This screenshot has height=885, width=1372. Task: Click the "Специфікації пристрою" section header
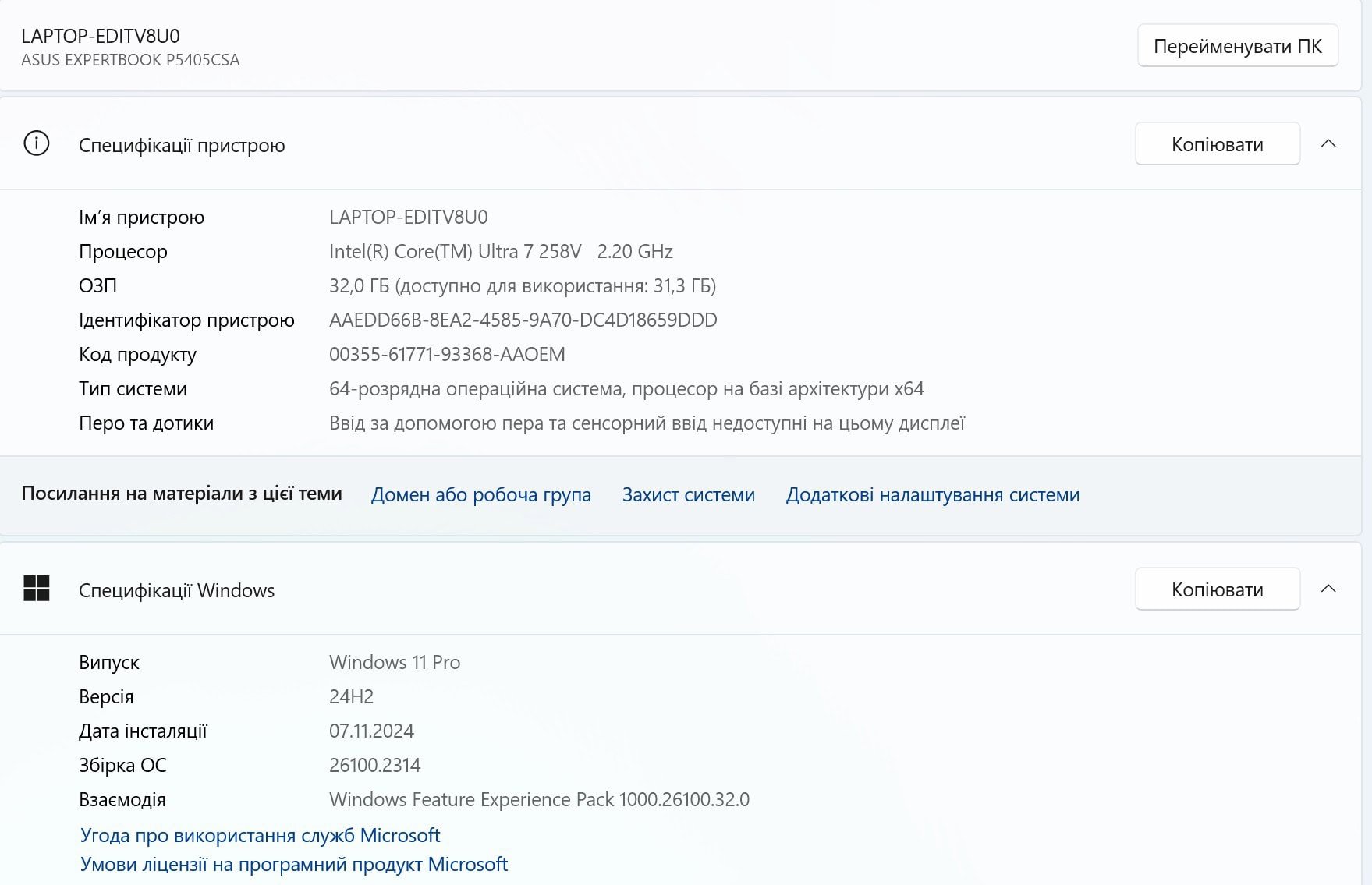coord(181,145)
